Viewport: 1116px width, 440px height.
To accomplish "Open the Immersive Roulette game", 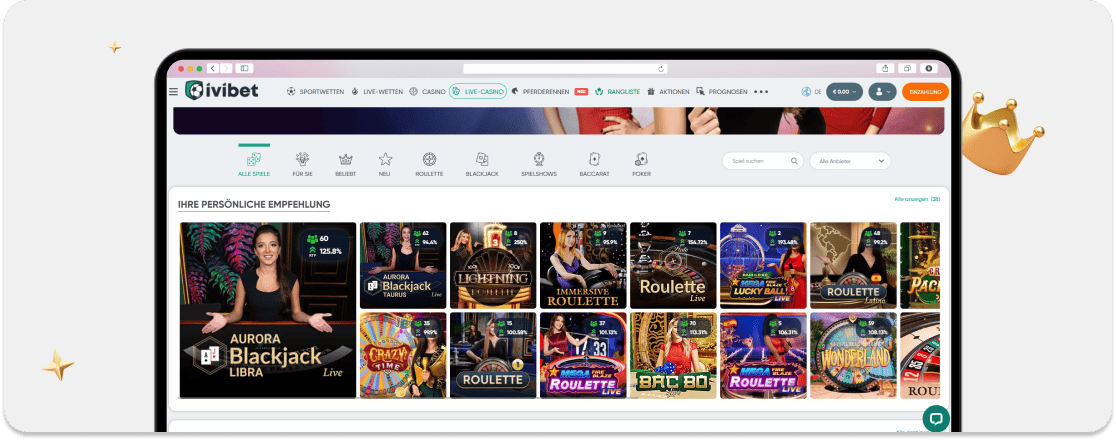I will [x=583, y=265].
